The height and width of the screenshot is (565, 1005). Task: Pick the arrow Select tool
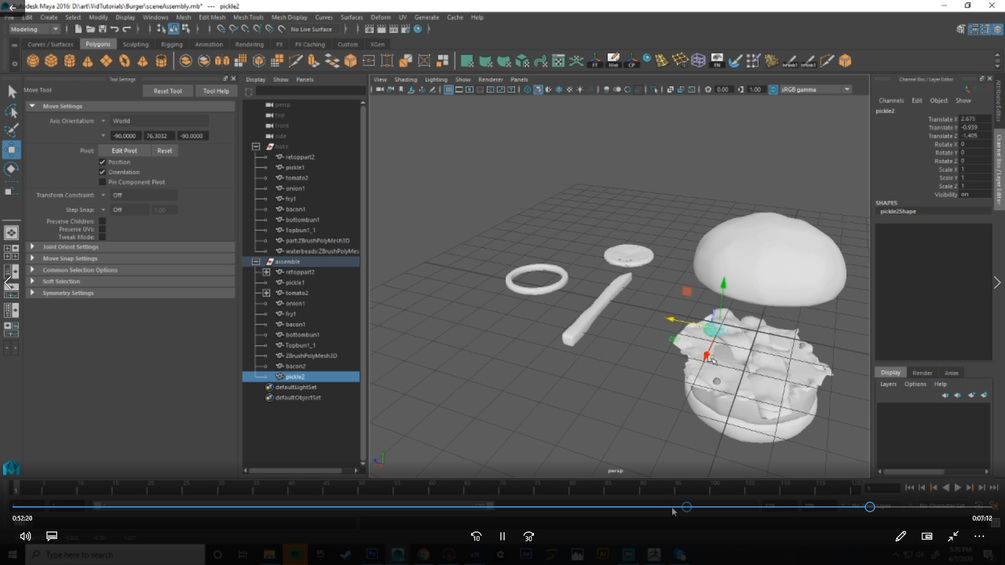tap(11, 92)
